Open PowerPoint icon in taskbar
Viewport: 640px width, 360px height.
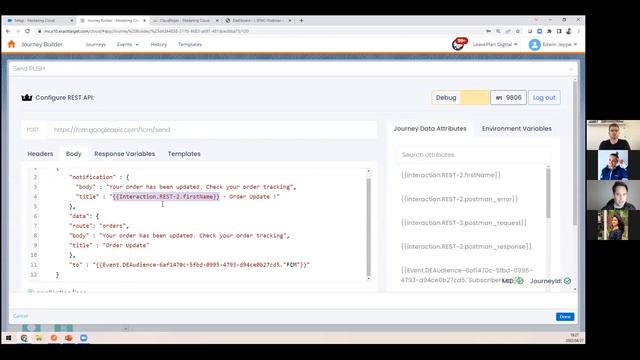pos(69,338)
